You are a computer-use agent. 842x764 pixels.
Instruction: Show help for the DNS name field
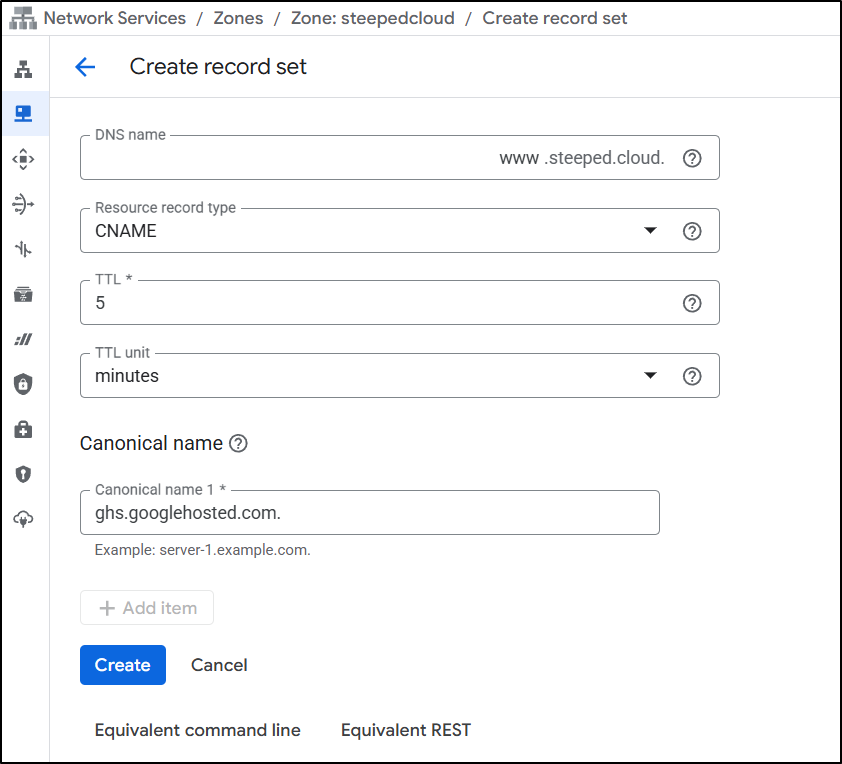[691, 158]
